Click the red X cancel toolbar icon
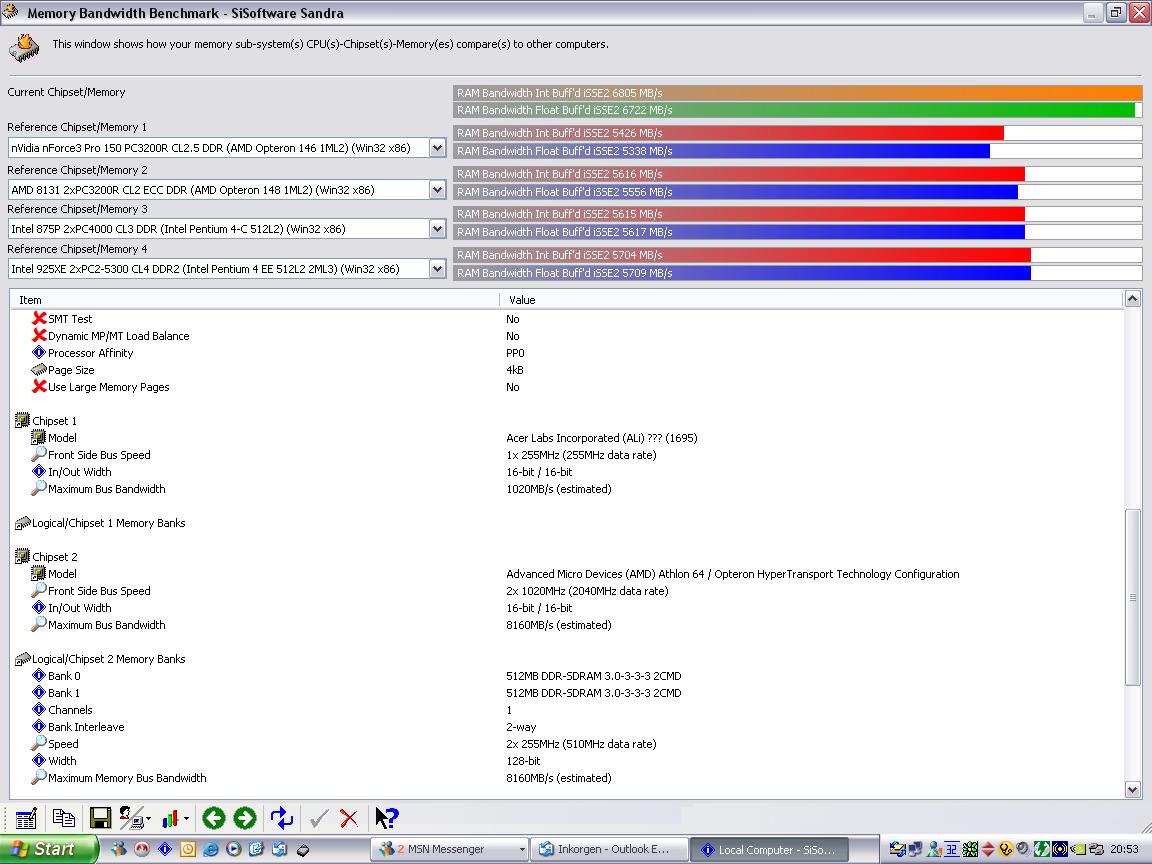 point(349,818)
